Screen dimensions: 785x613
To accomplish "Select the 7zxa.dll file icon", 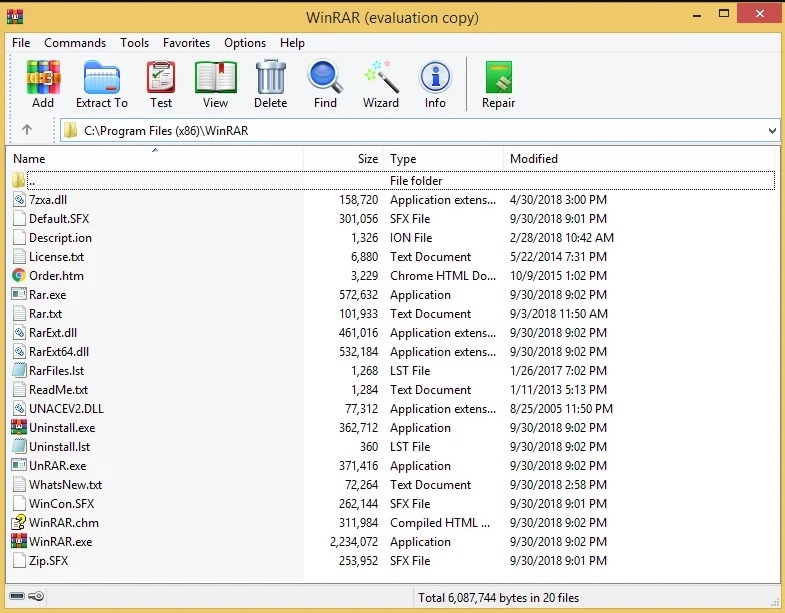I will coord(19,199).
